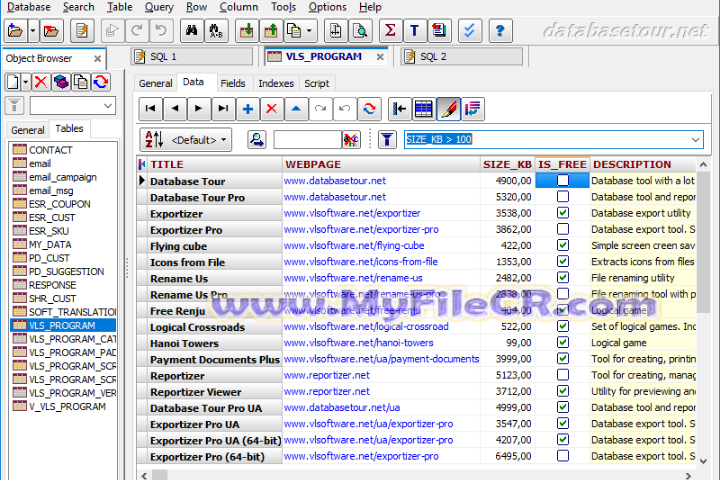The height and width of the screenshot is (480, 720).
Task: Uncheck IS_FREE for Flying cube row
Action: point(562,245)
